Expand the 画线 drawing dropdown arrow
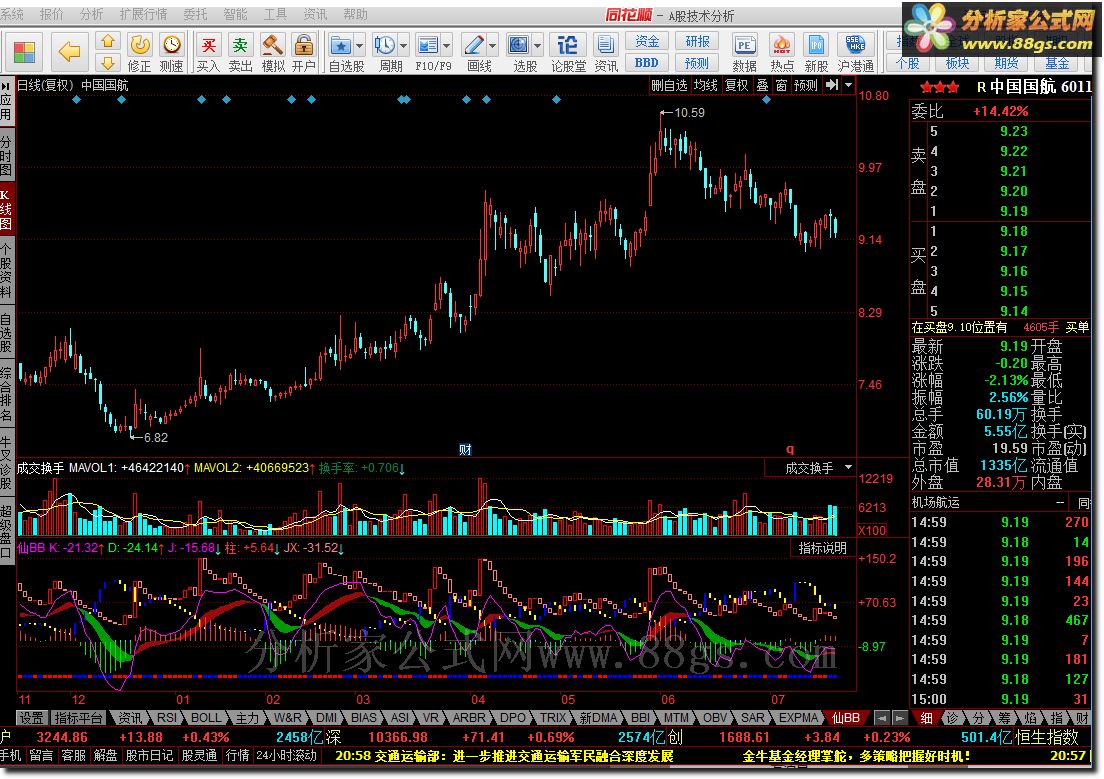 tap(492, 46)
